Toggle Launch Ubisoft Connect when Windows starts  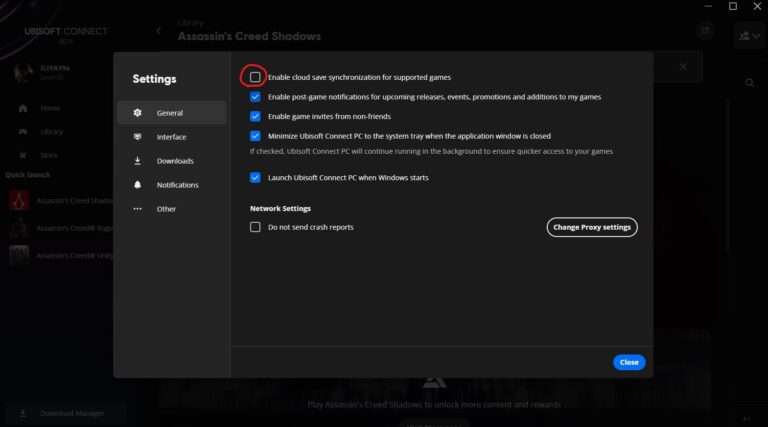(255, 177)
